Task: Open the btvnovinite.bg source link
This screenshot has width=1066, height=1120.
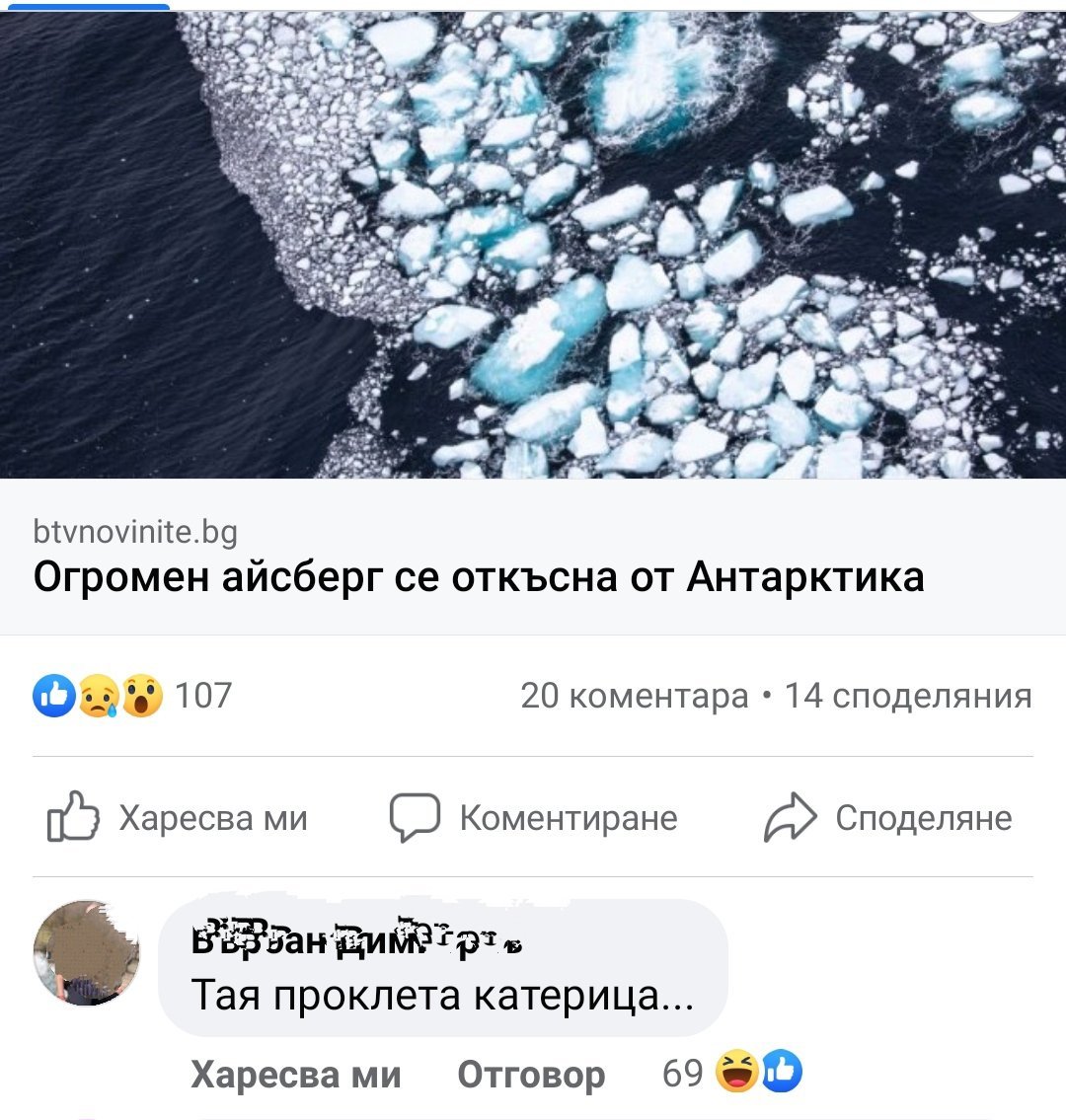Action: tap(135, 532)
